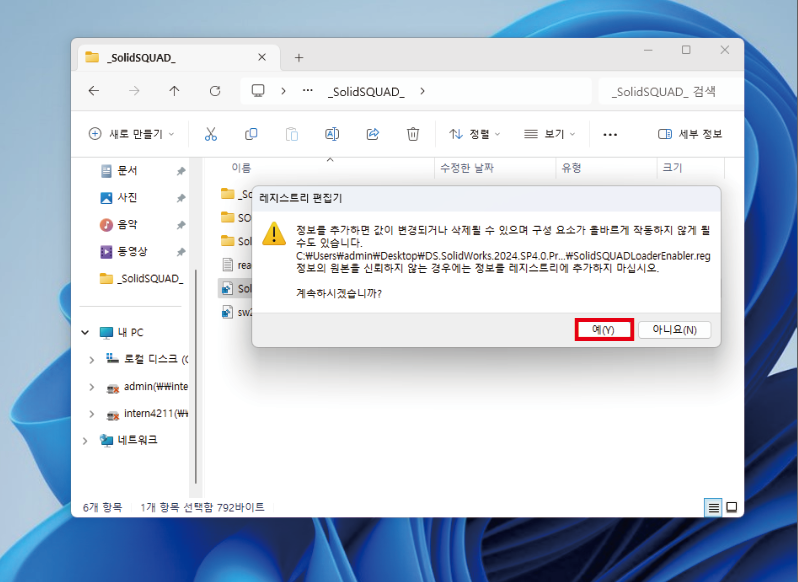Click the forward navigation arrow
Screen dimensions: 798x582
pos(134,91)
